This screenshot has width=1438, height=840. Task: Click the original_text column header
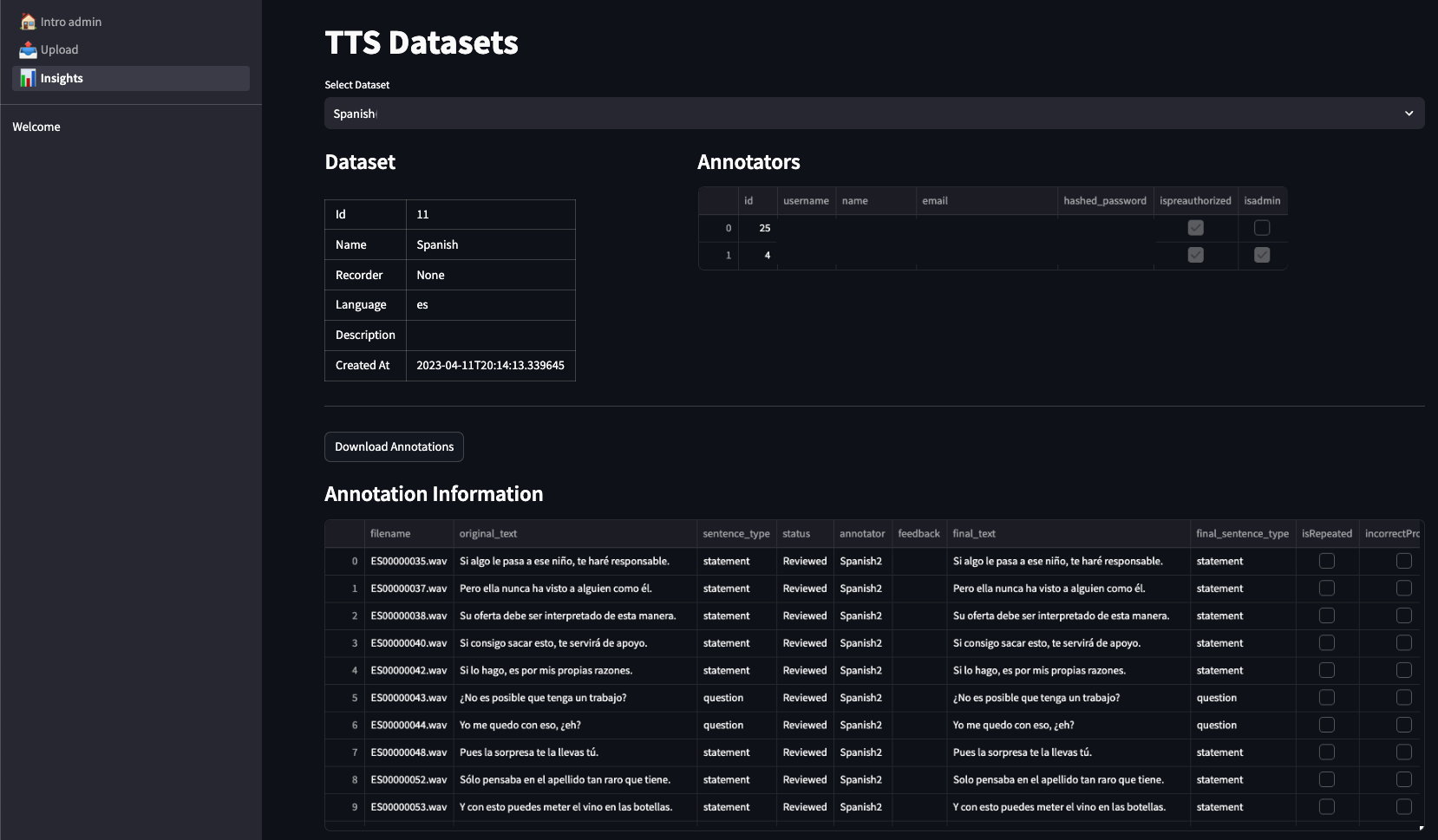click(575, 533)
